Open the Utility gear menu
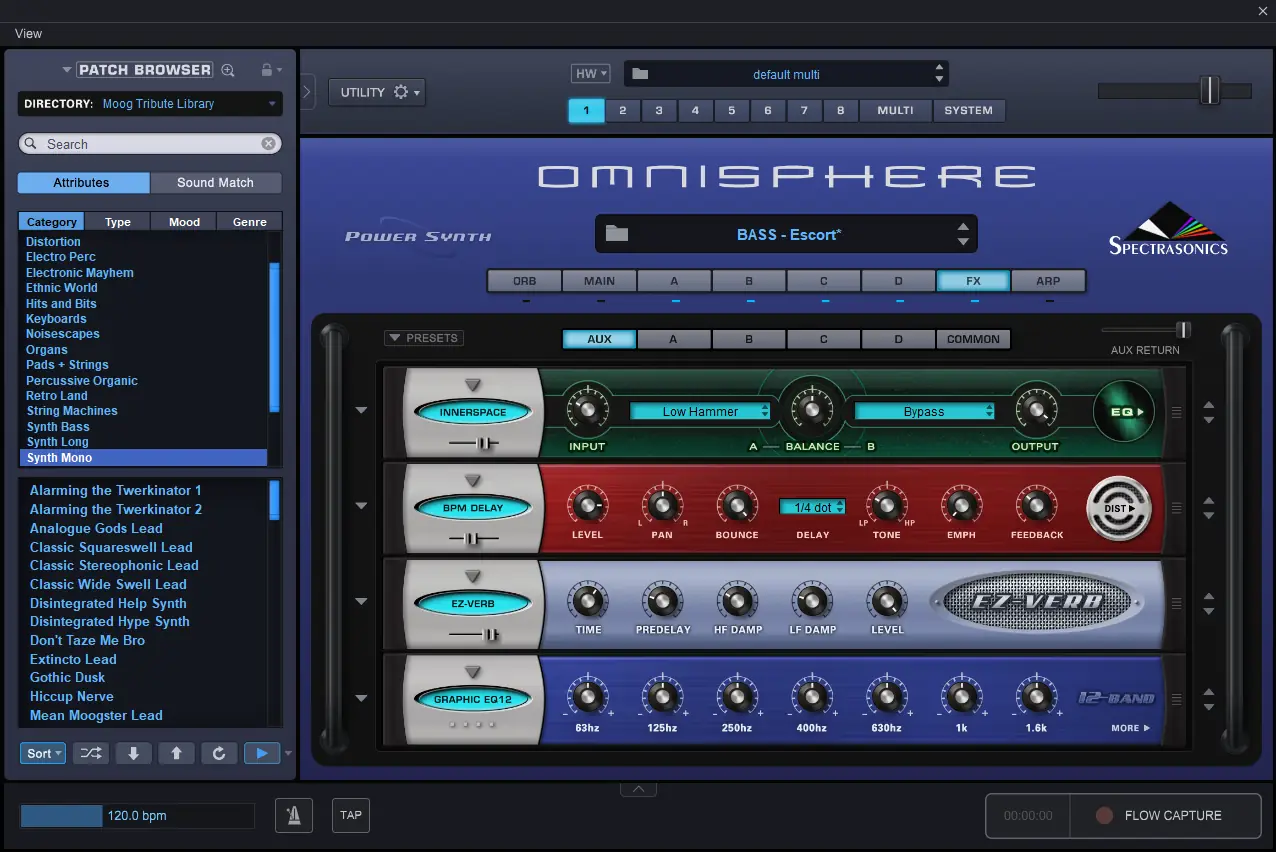Screen dimensions: 1276x852 coord(376,92)
